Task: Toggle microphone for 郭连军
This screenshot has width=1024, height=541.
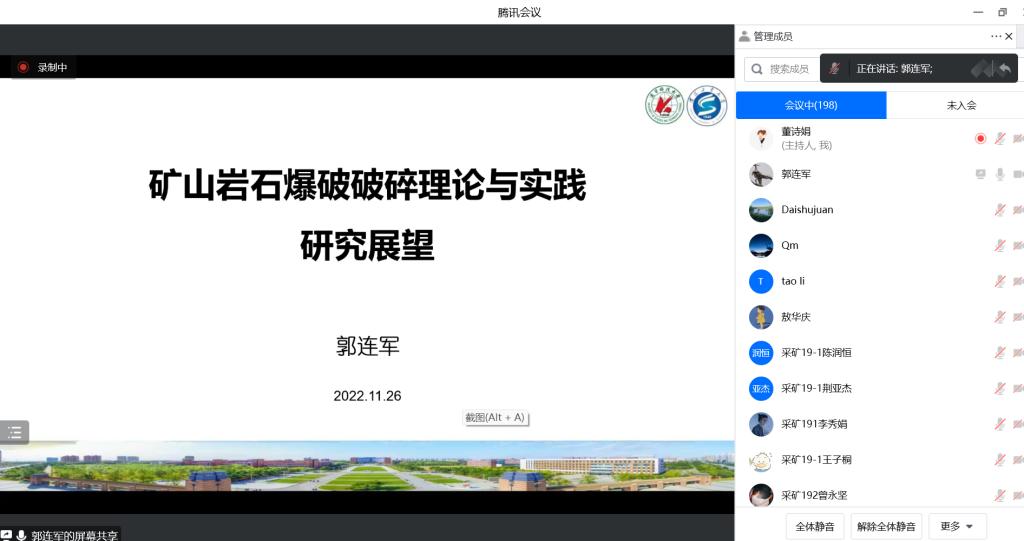Action: 999,174
